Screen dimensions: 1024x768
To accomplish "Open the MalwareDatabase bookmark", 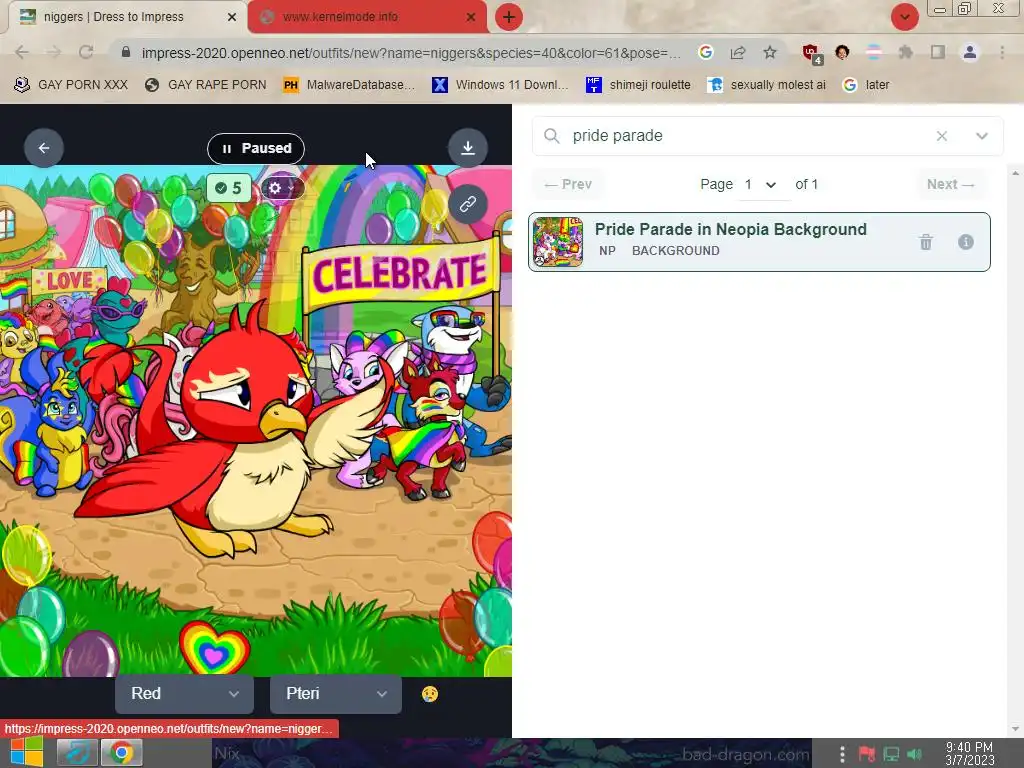I will 349,85.
